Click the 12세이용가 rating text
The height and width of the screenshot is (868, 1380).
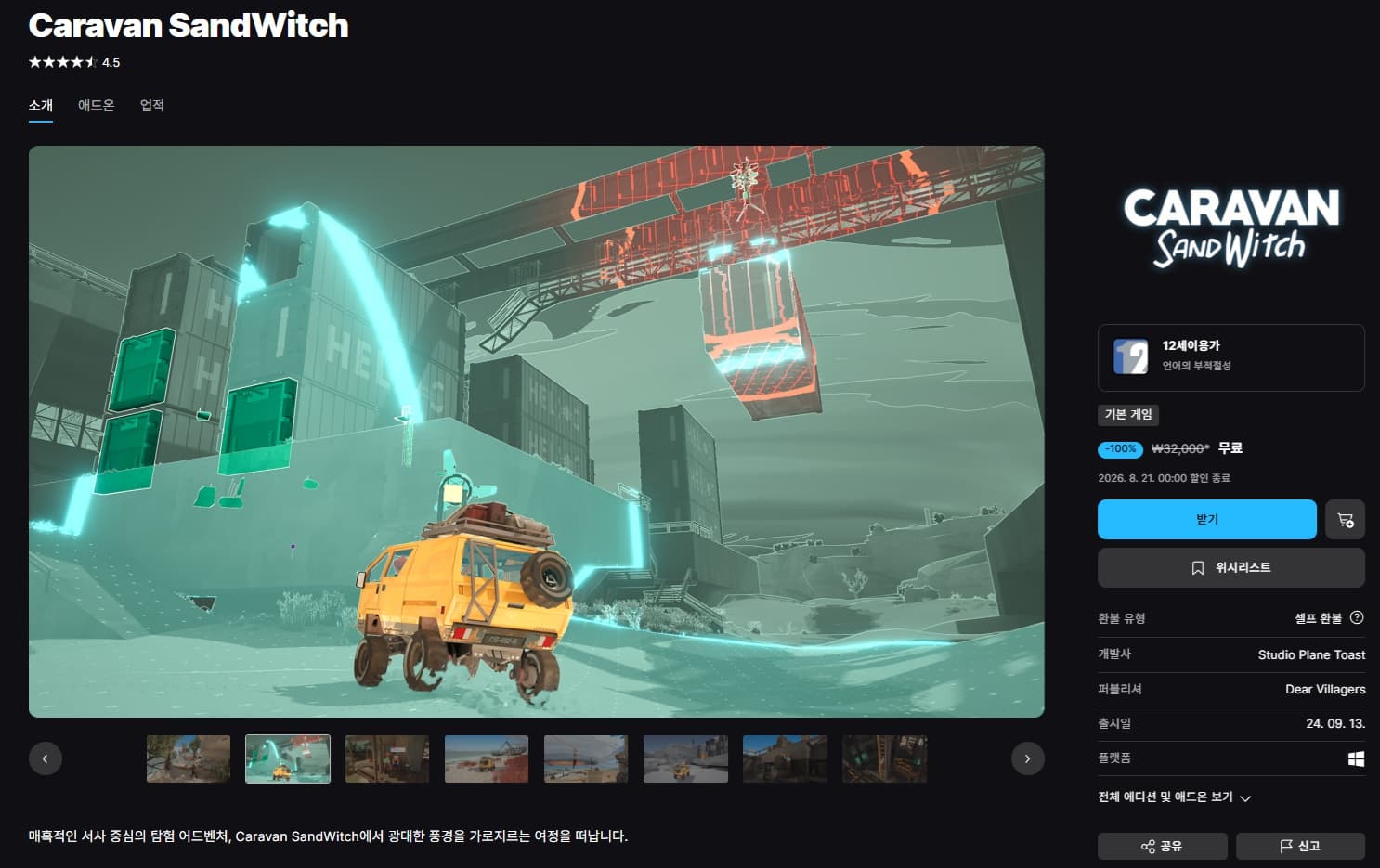pyautogui.click(x=1191, y=346)
